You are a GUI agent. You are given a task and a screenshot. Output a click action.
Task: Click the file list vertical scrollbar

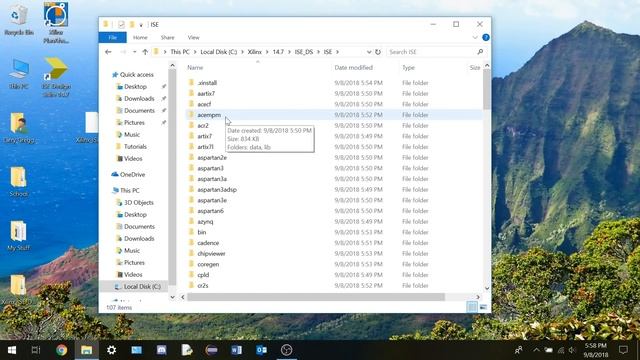click(x=487, y=89)
